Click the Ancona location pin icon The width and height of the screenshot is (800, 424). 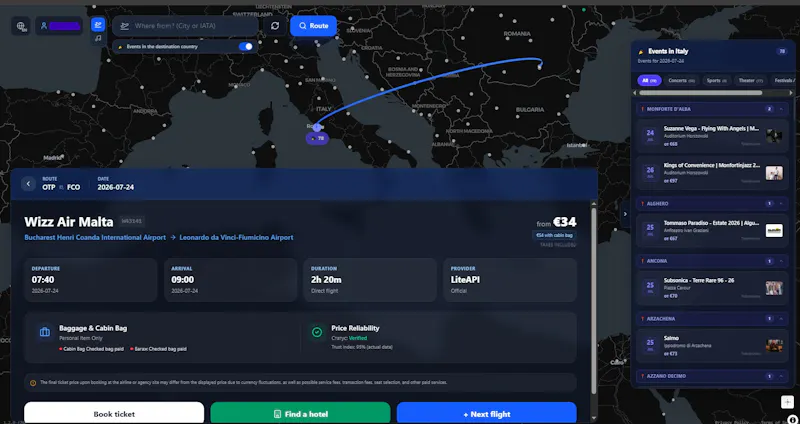click(x=642, y=261)
